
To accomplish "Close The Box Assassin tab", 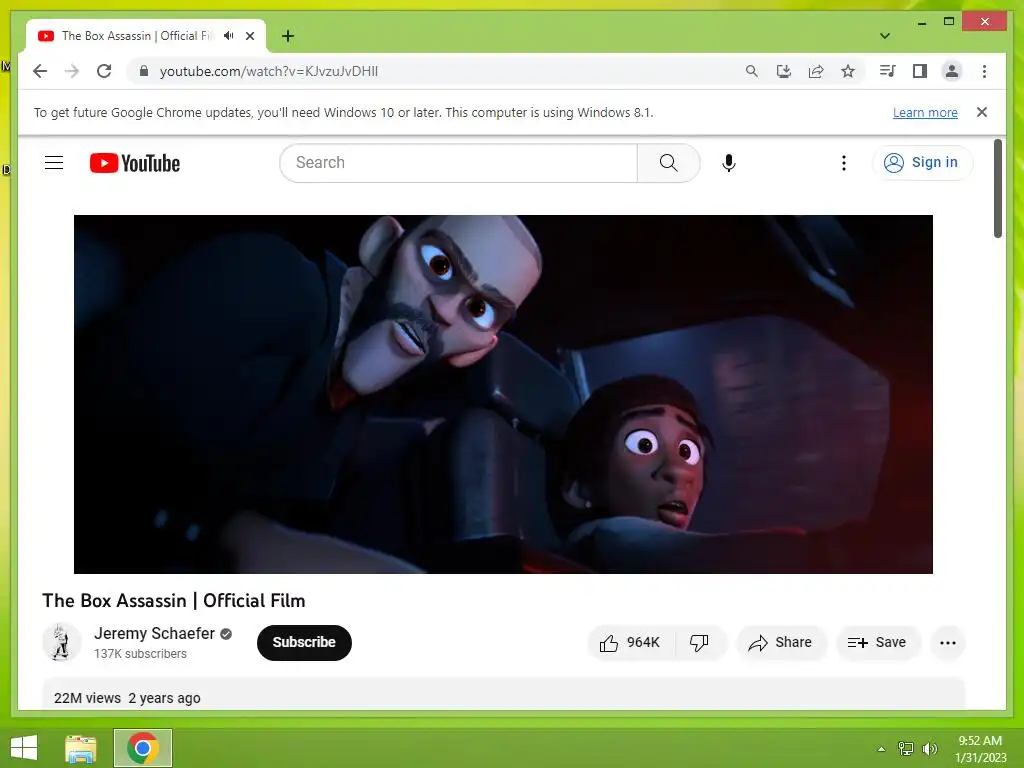I will pos(249,36).
